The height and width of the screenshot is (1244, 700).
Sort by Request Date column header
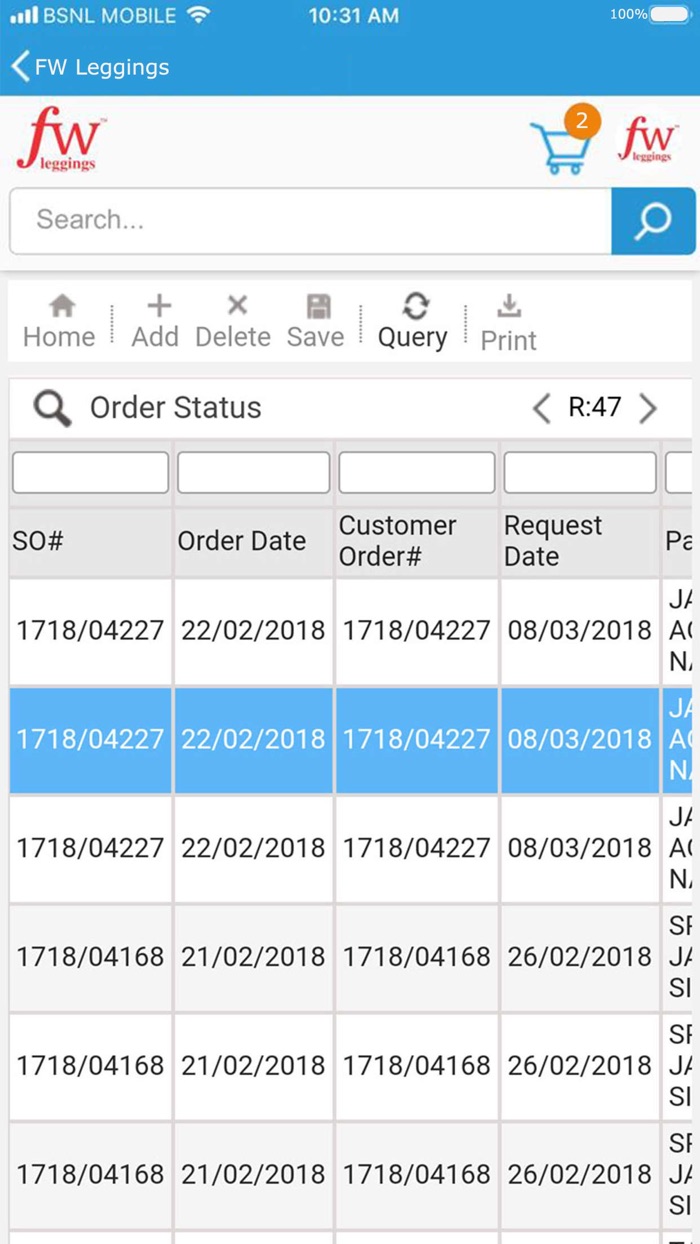[x=580, y=541]
